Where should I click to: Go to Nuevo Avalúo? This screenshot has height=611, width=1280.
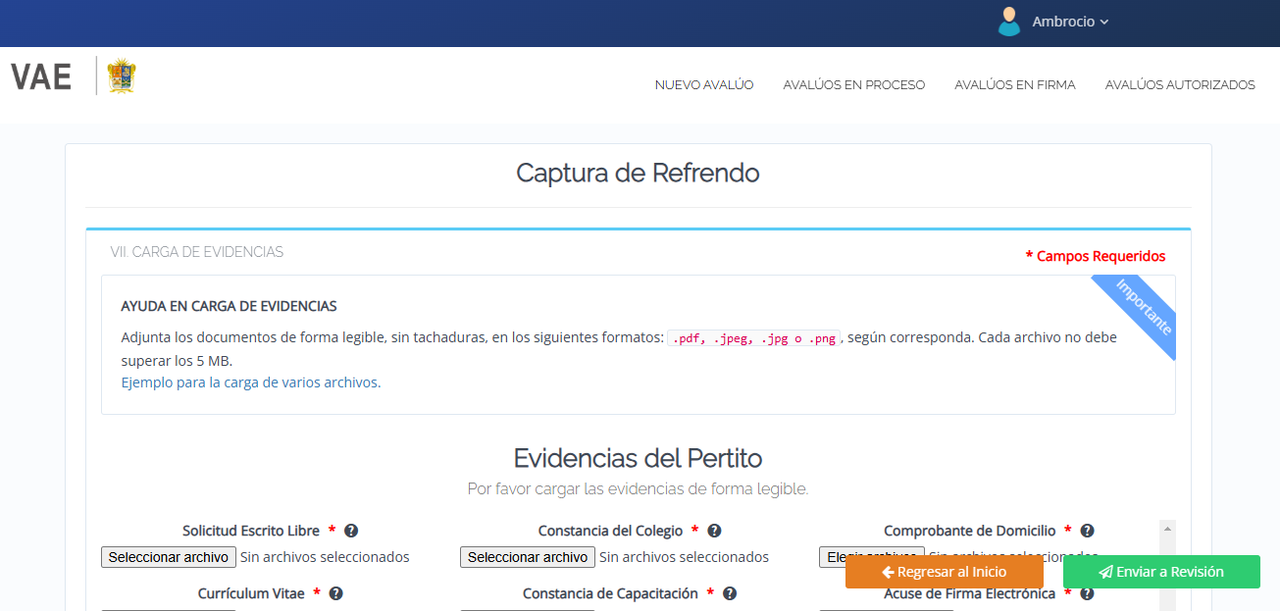click(x=704, y=85)
